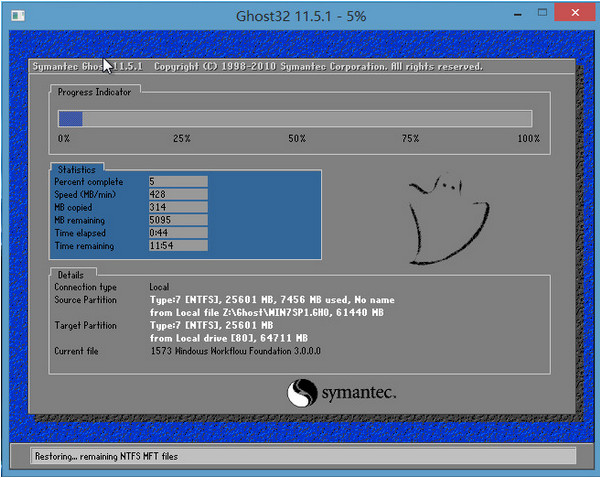Select the Time elapsed value 0:44
The width and height of the screenshot is (600, 478).
pos(178,233)
